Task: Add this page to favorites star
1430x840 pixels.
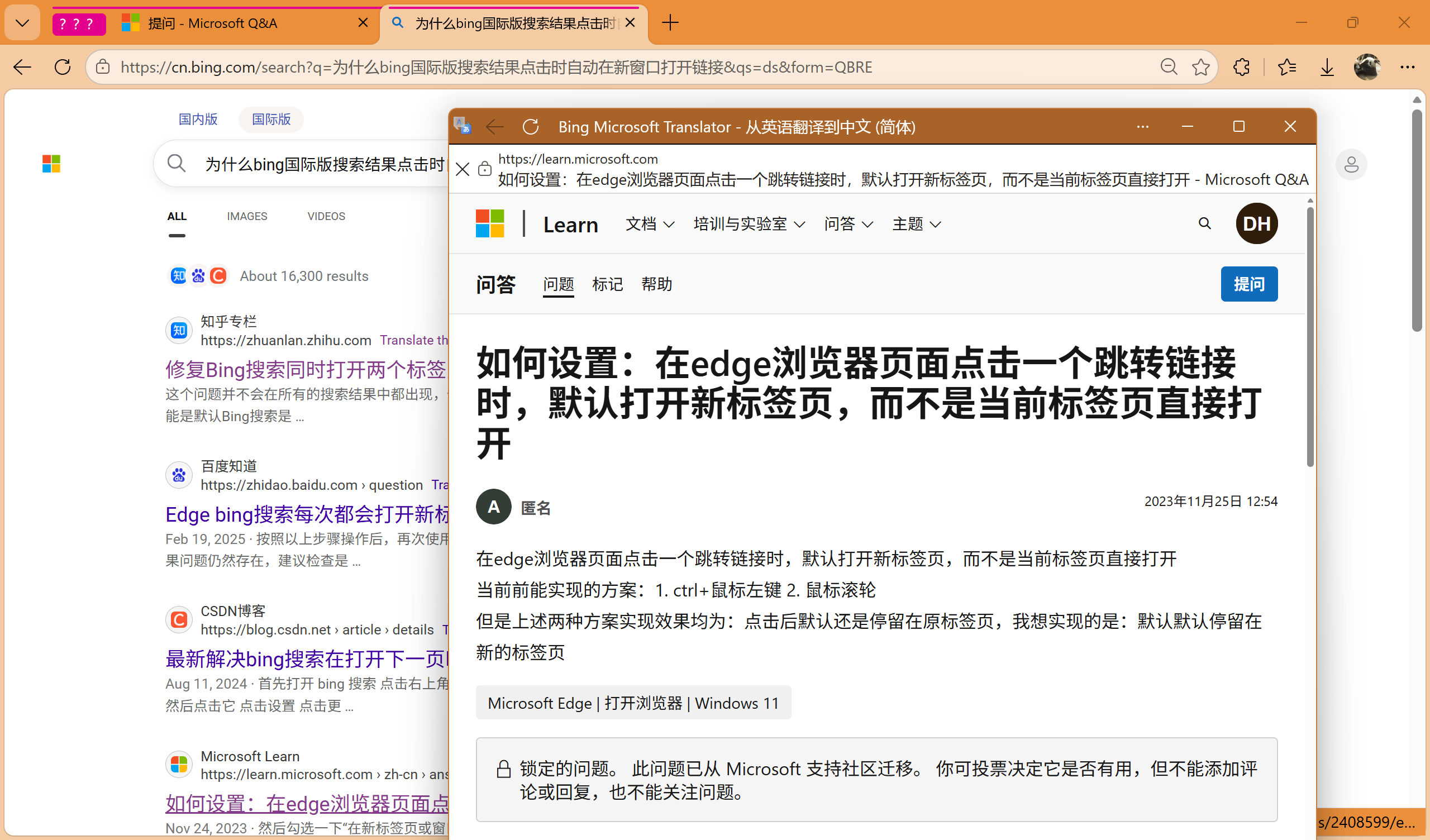Action: [1200, 67]
